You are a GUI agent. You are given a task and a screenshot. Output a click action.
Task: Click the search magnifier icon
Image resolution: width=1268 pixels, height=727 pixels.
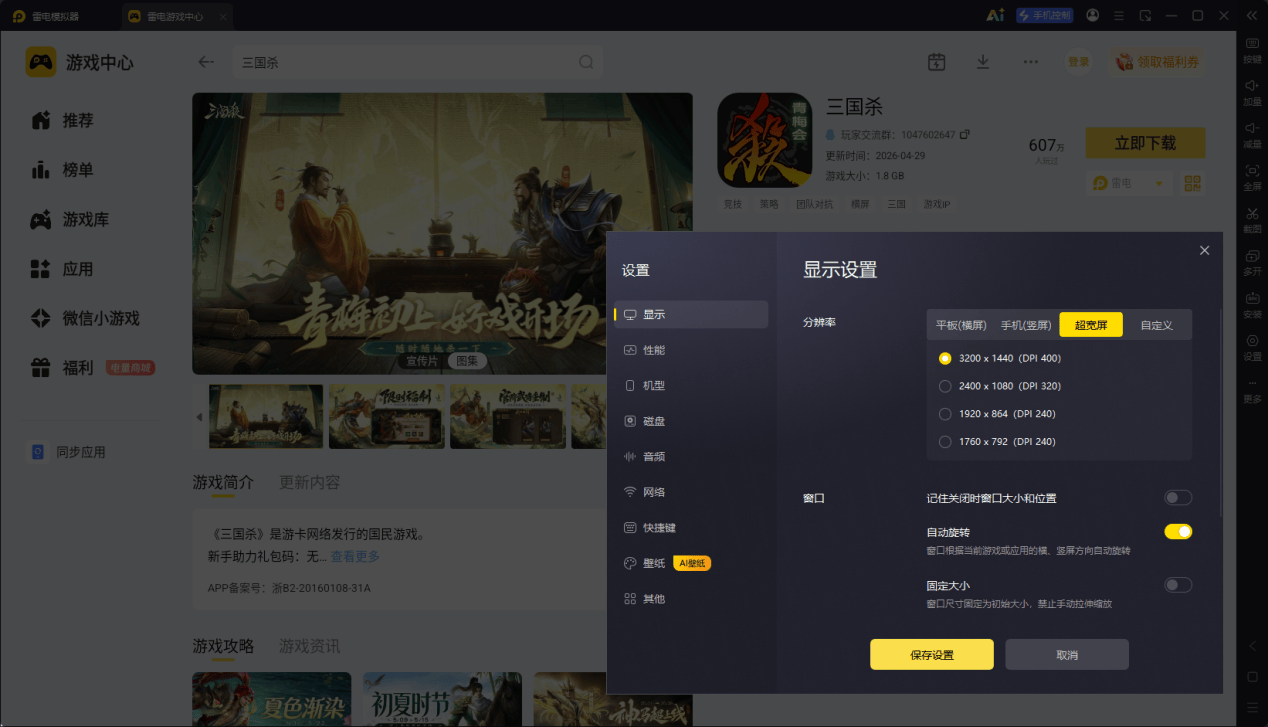coord(586,62)
